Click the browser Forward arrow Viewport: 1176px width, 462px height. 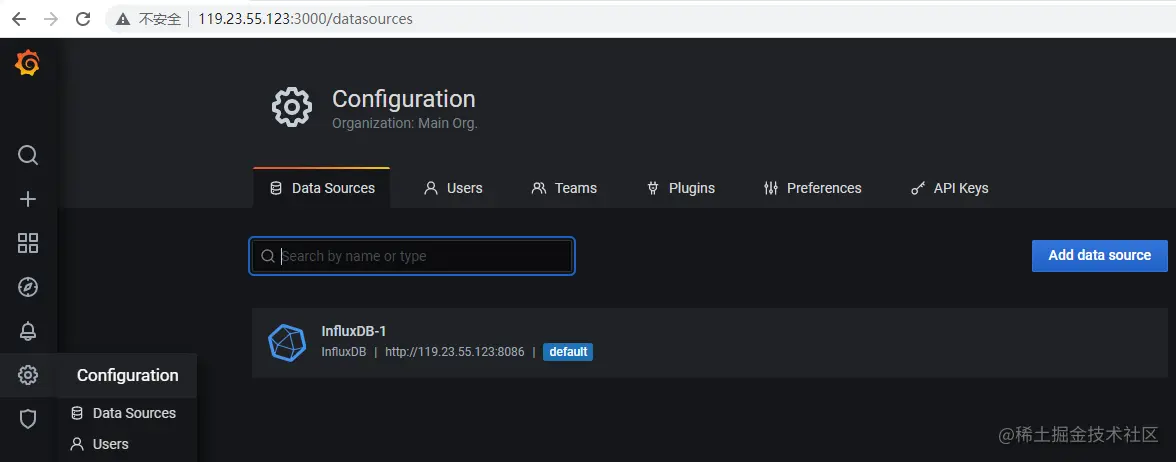pyautogui.click(x=51, y=19)
